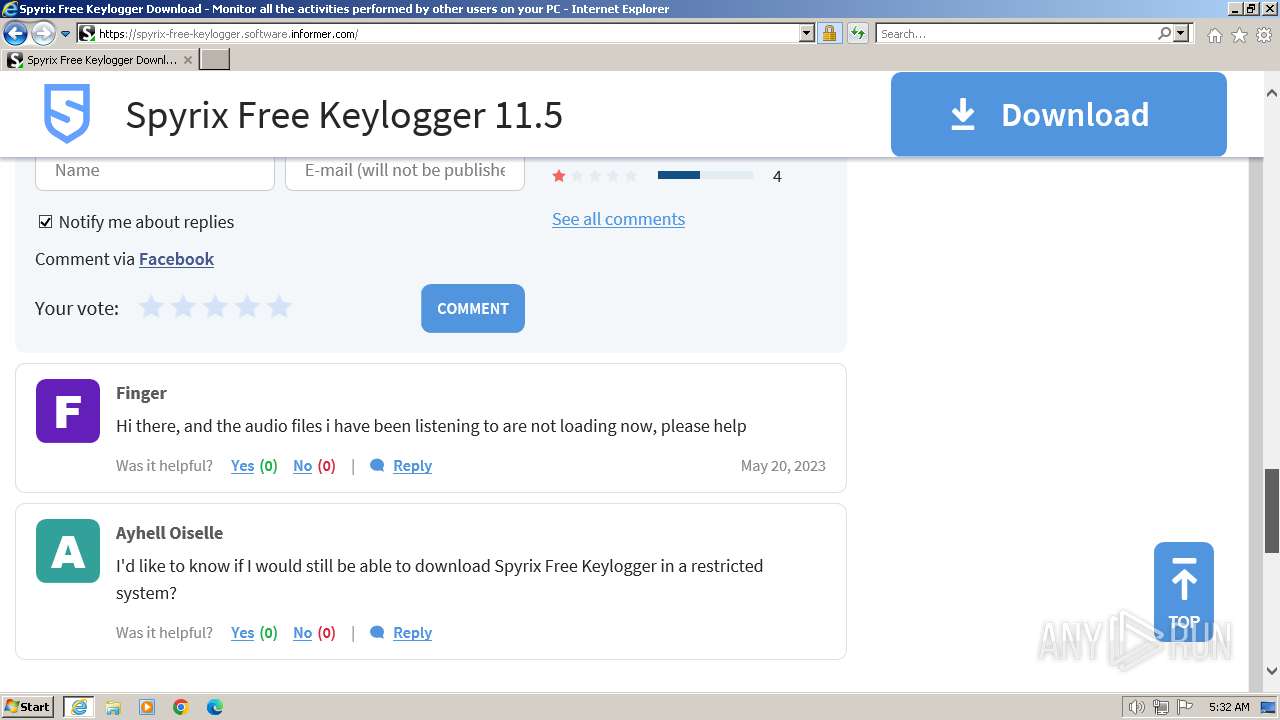Rate five stars in Your vote
This screenshot has height=720, width=1280.
pyautogui.click(x=279, y=307)
